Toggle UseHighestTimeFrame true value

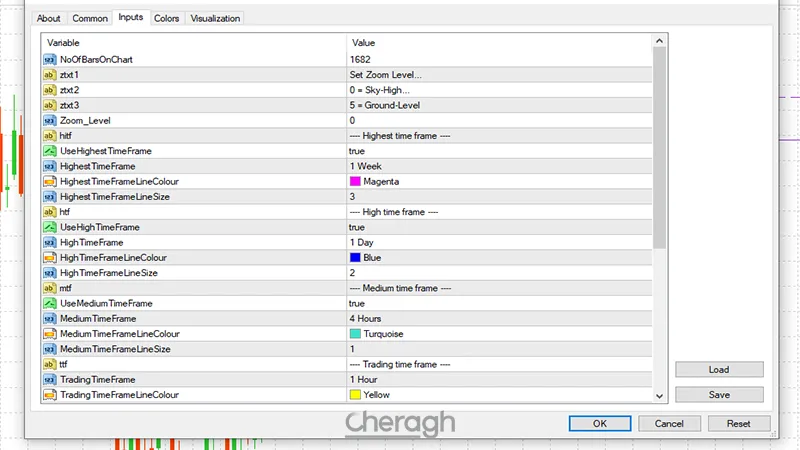pyautogui.click(x=357, y=151)
